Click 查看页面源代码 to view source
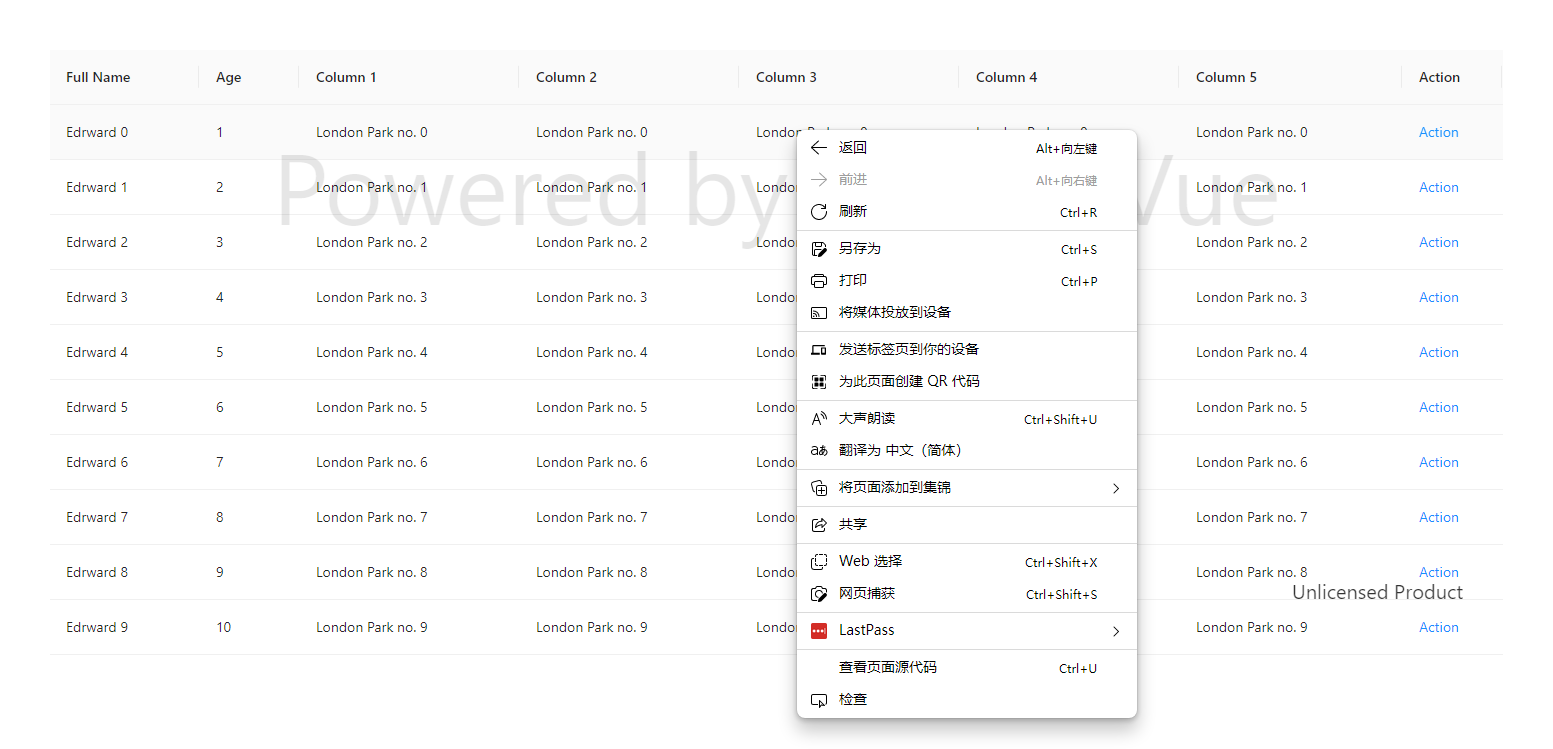This screenshot has width=1553, height=749. tap(887, 667)
